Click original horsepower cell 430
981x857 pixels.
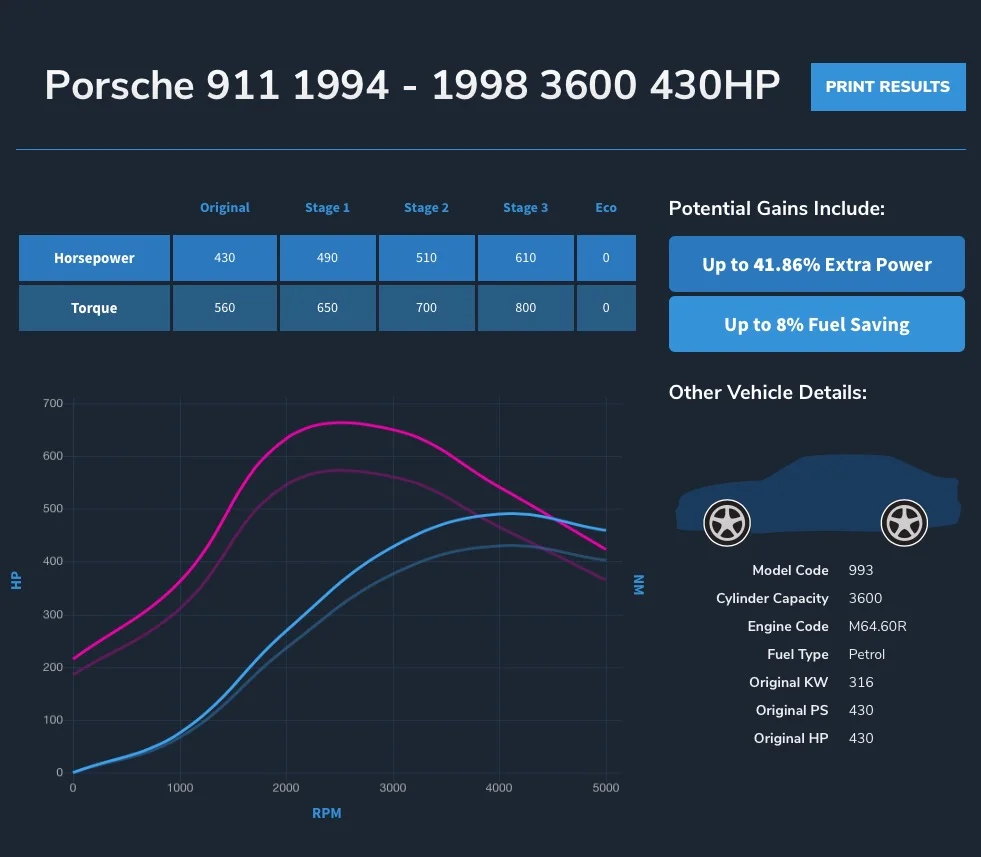tap(225, 258)
